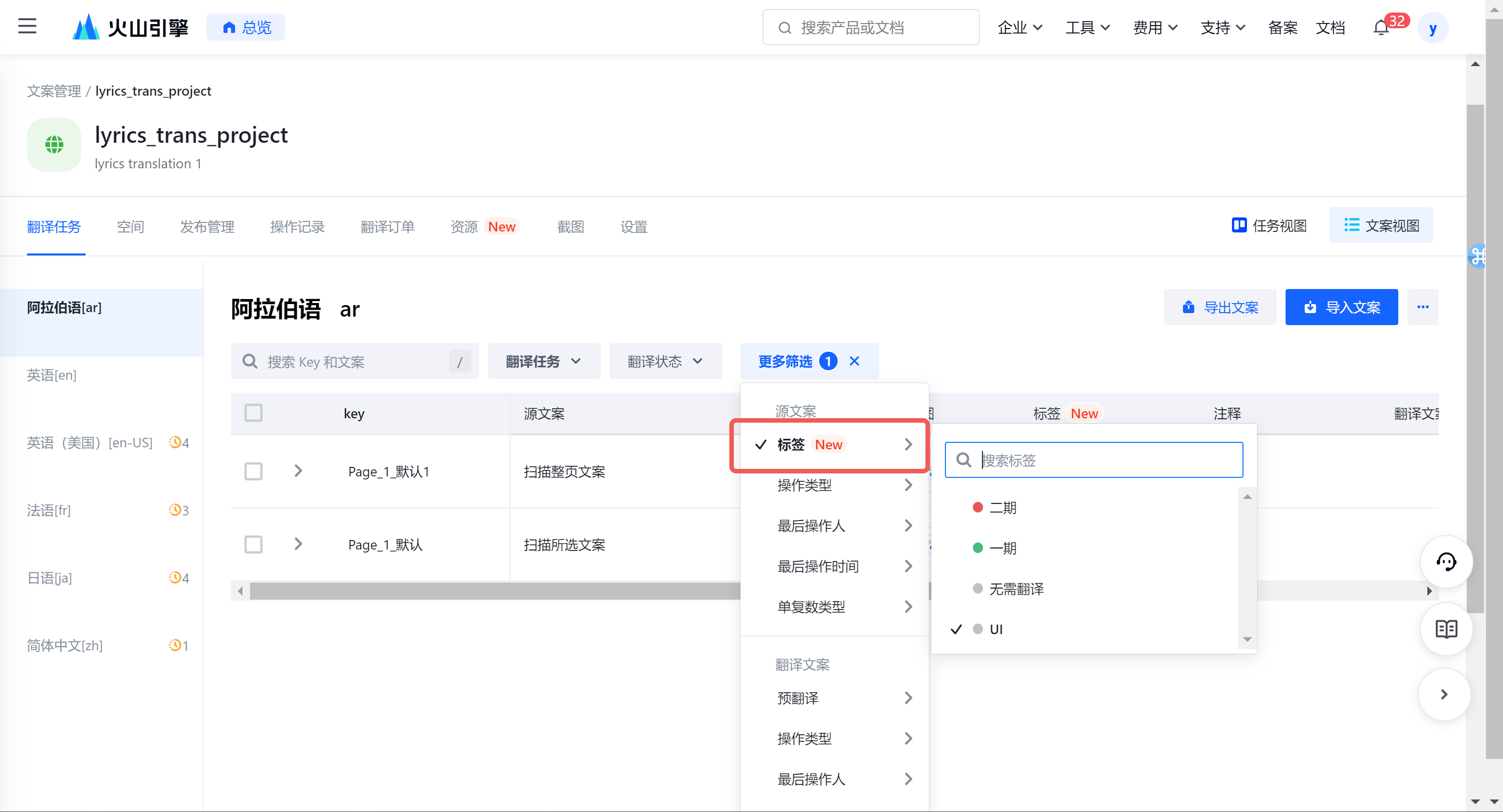Image resolution: width=1503 pixels, height=812 pixels.
Task: Open the hamburger navigation menu
Action: (x=27, y=26)
